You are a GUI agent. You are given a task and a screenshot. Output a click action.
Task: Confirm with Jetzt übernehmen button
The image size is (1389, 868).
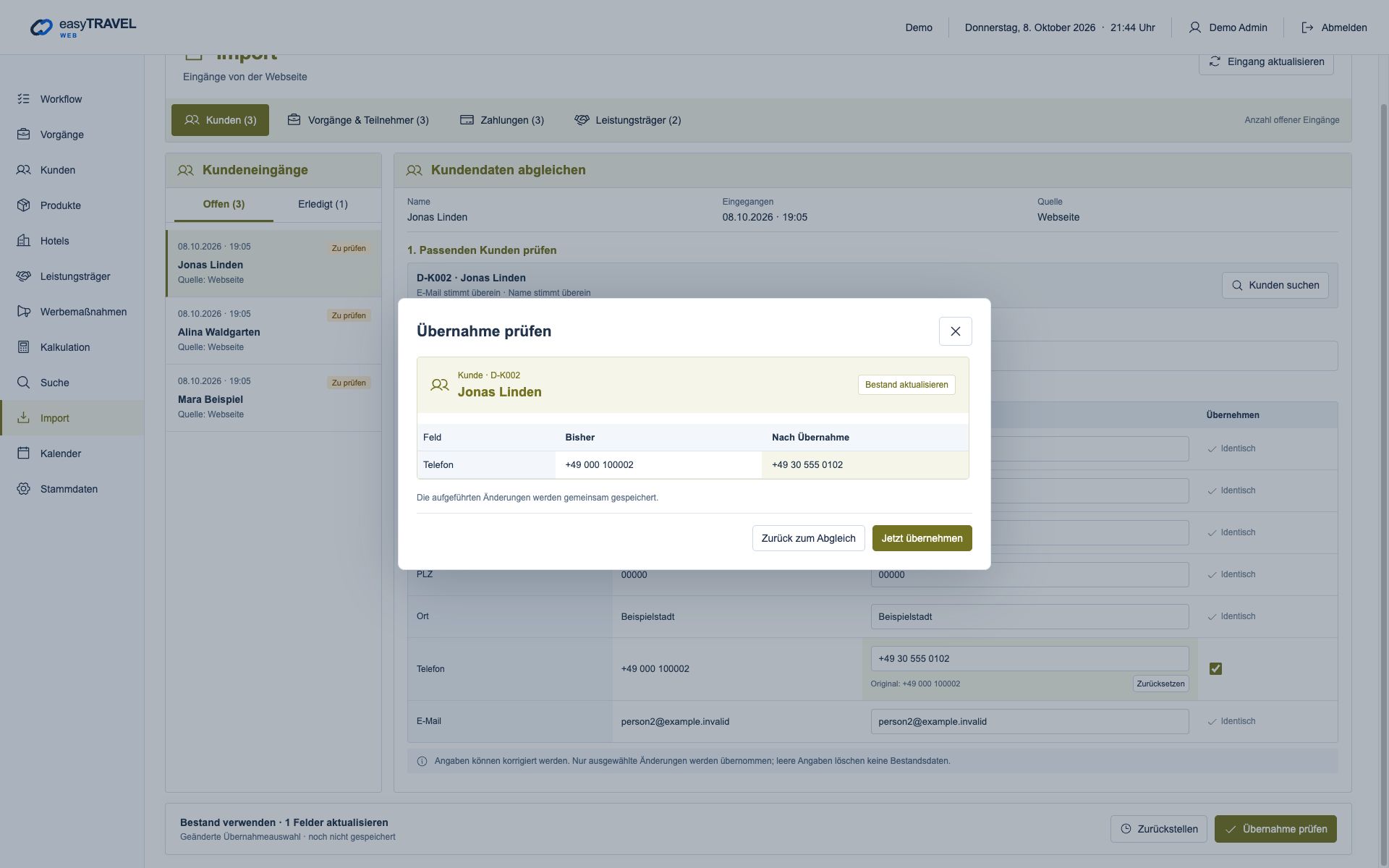point(922,538)
